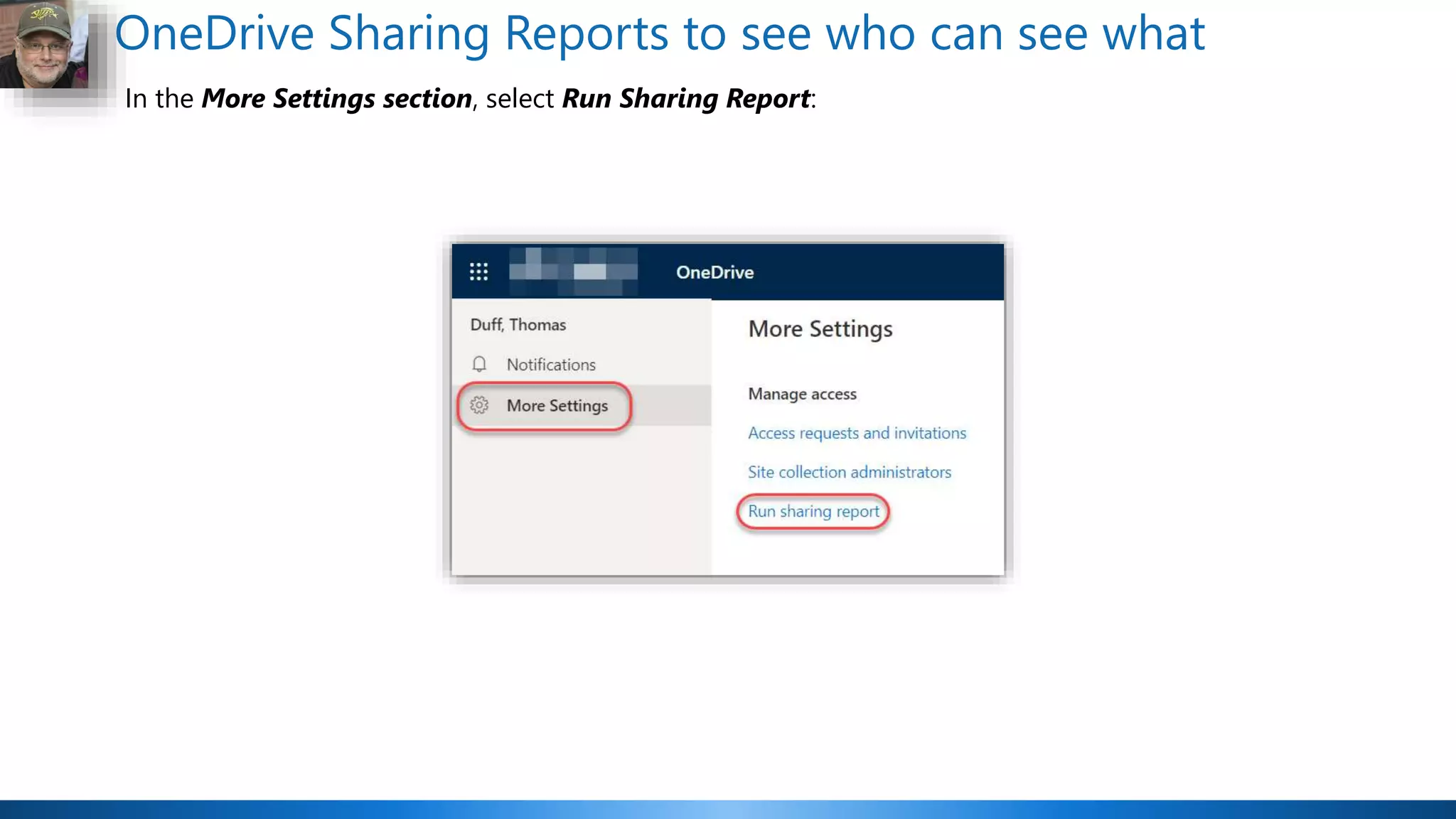Click the Manage access section label
The height and width of the screenshot is (819, 1456).
tap(802, 394)
